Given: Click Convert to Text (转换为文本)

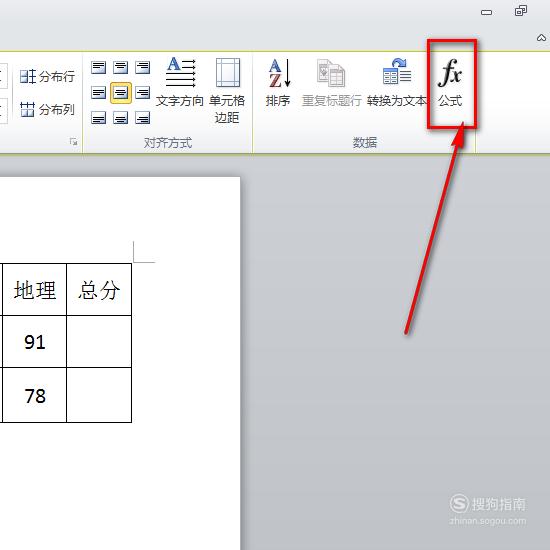Looking at the screenshot, I should (397, 83).
